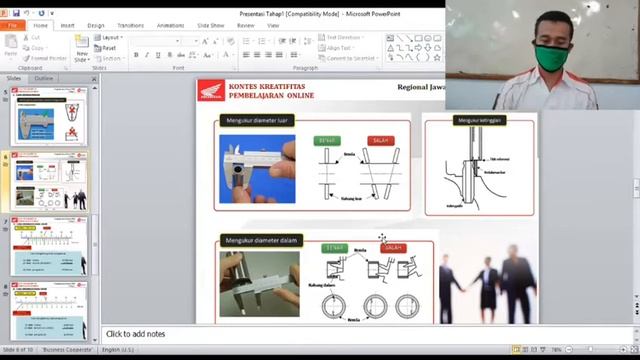This screenshot has width=640, height=360.
Task: Toggle Underline formatting
Action: [158, 55]
